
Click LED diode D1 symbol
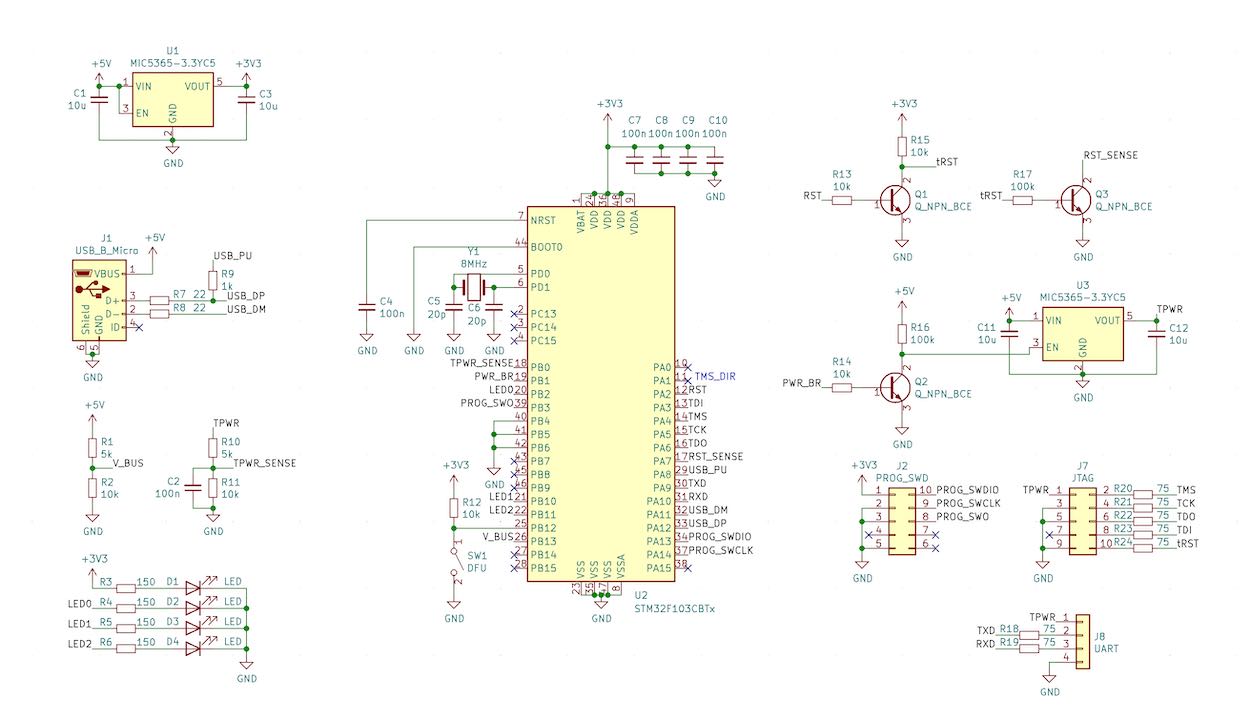[x=194, y=582]
